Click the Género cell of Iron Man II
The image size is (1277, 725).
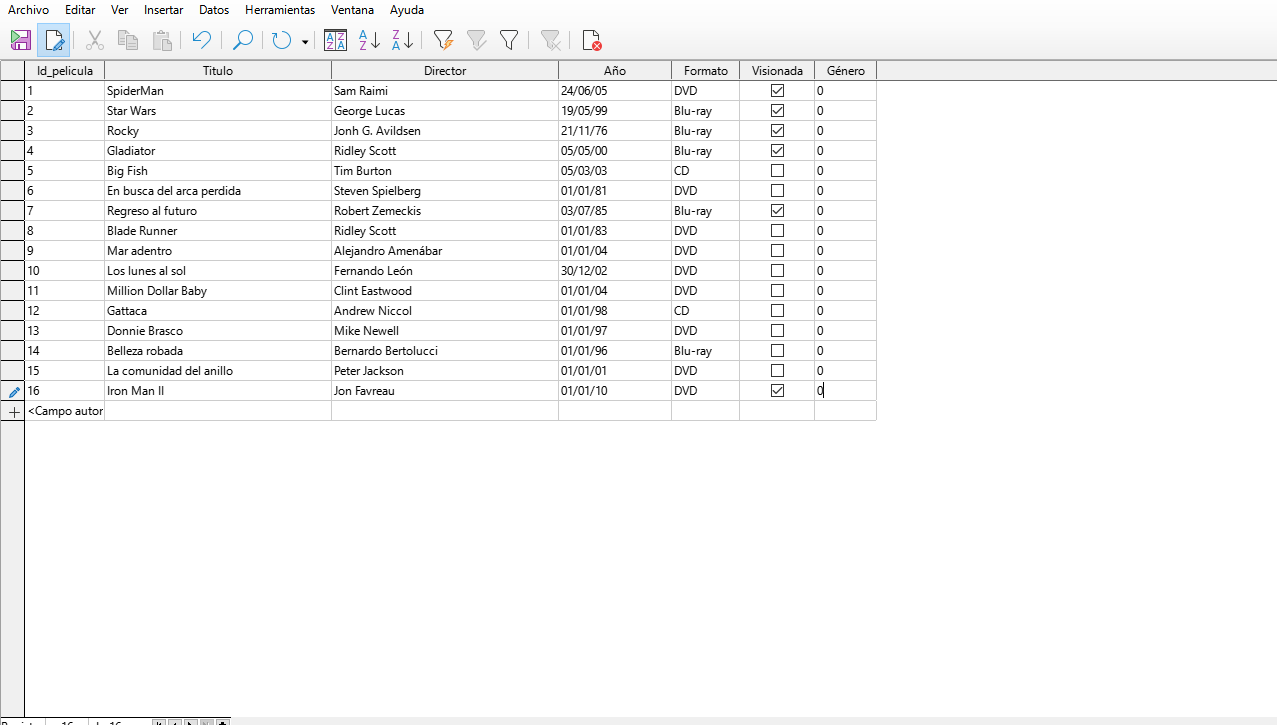click(x=846, y=391)
